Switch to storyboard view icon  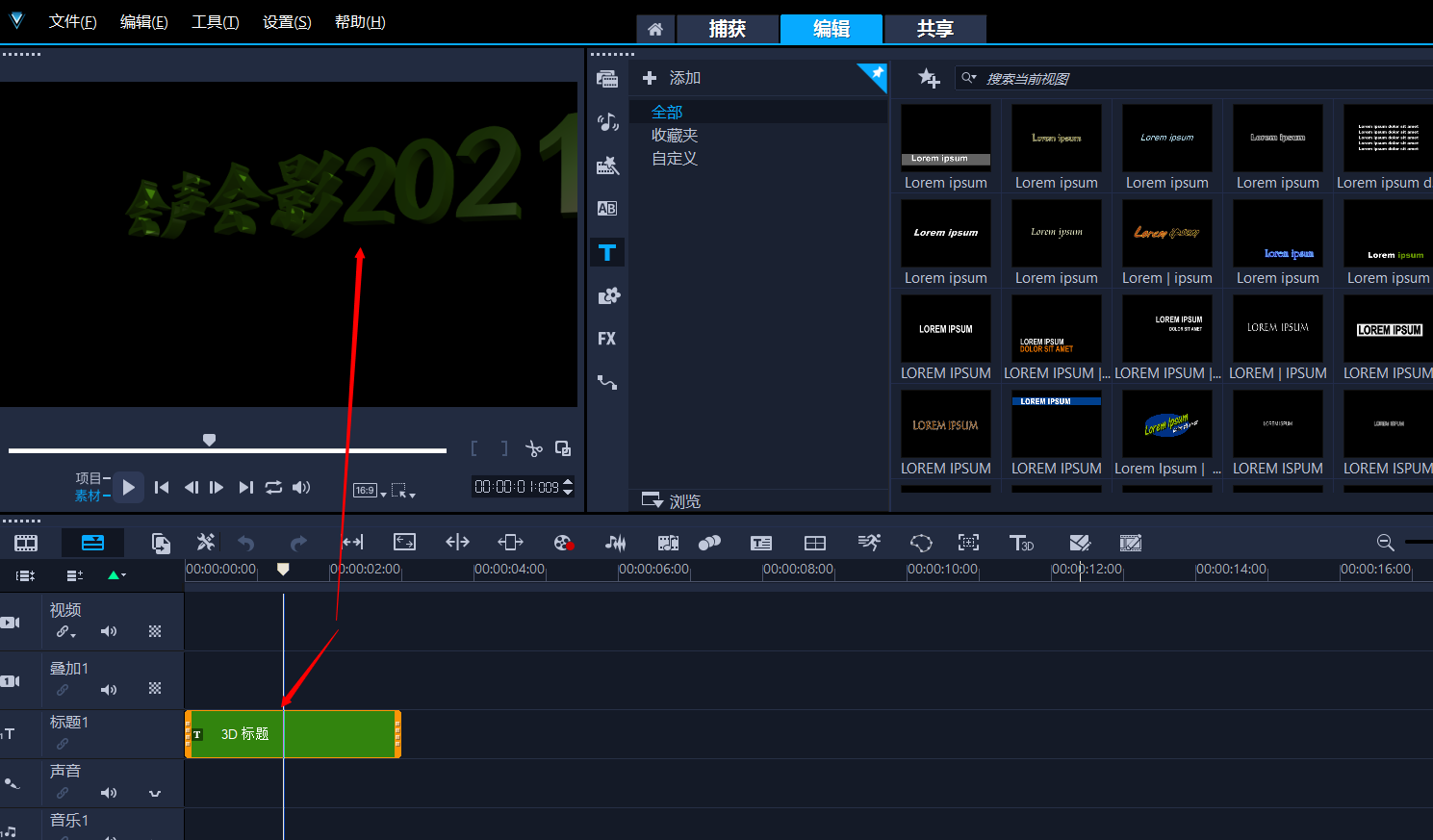pyautogui.click(x=26, y=544)
